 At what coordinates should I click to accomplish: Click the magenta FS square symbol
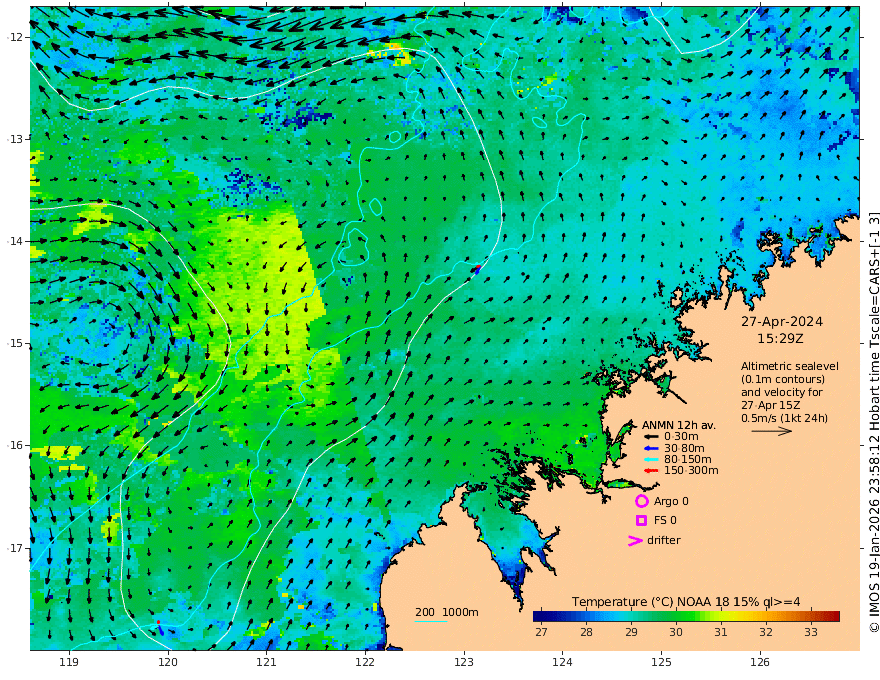pos(641,521)
